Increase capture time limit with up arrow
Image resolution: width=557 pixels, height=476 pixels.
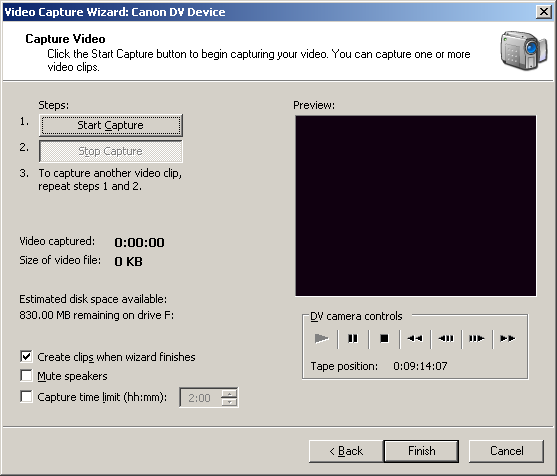pos(229,393)
